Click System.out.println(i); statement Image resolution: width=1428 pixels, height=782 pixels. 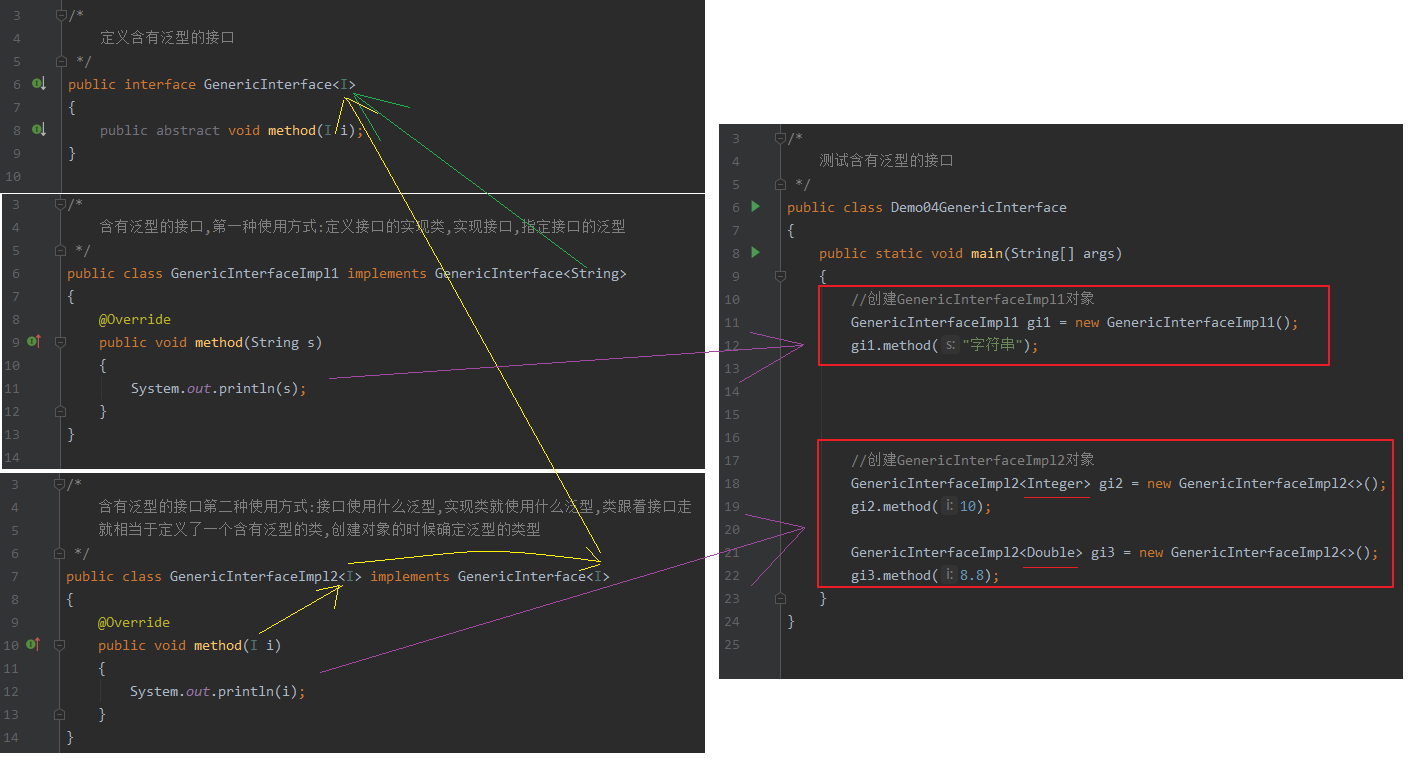coord(217,691)
